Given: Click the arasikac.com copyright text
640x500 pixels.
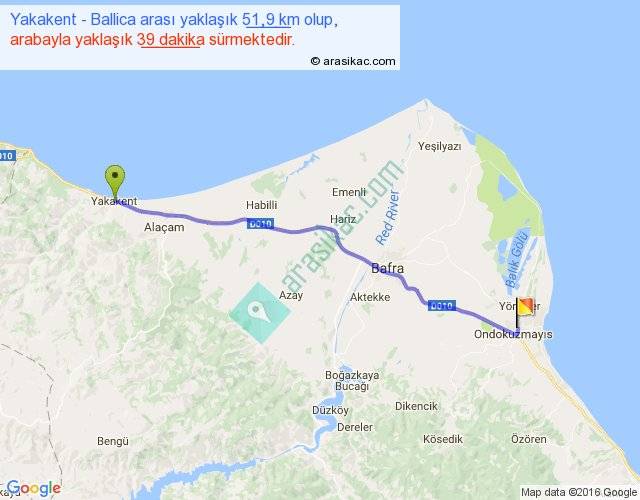Looking at the screenshot, I should (353, 61).
